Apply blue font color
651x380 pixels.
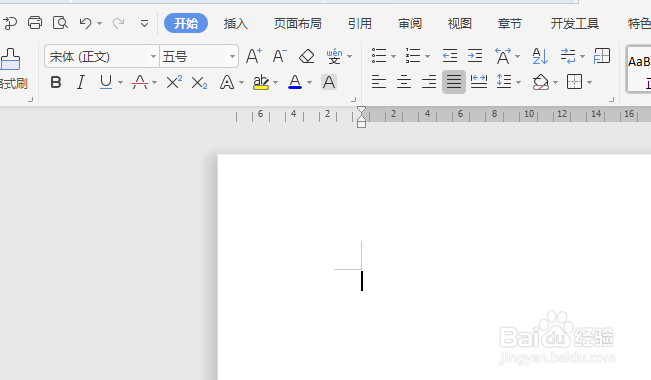[295, 82]
